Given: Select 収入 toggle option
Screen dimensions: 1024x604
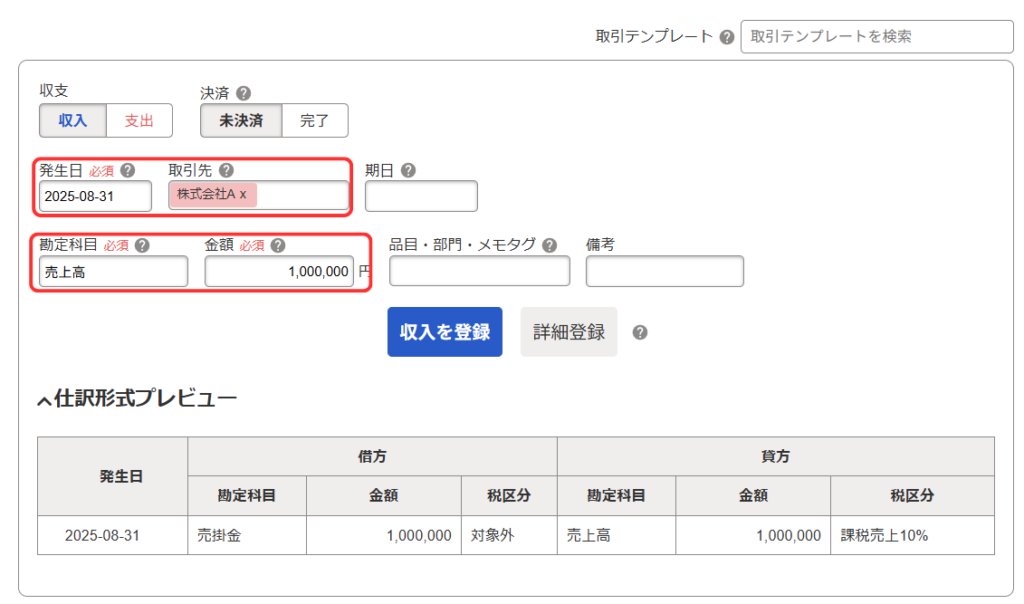Looking at the screenshot, I should (x=73, y=121).
